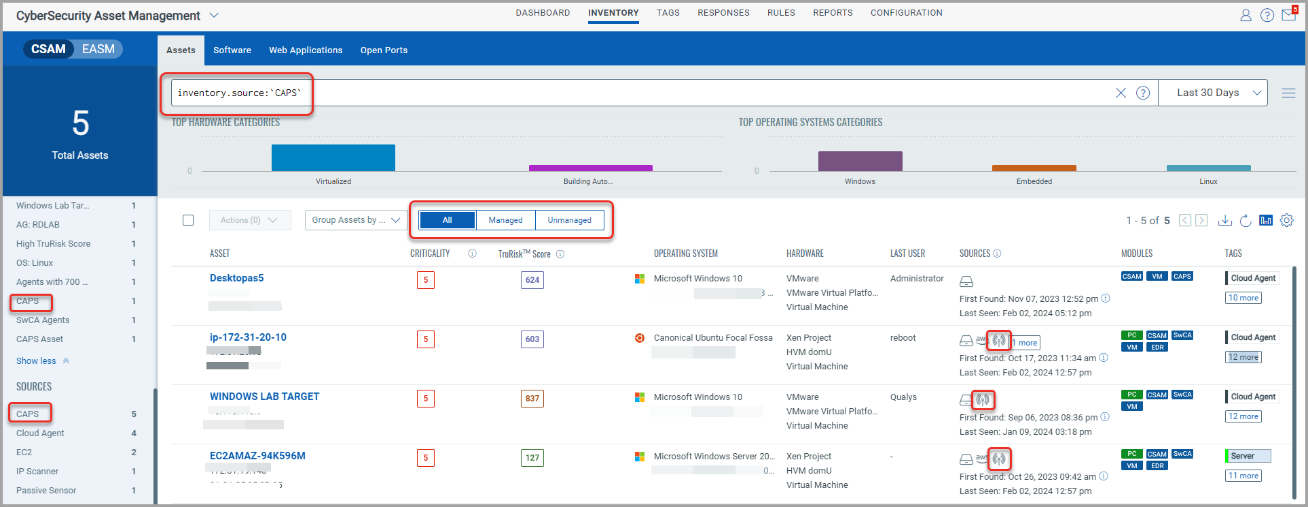Toggle the chart view icon
This screenshot has width=1308, height=507.
[x=1266, y=220]
